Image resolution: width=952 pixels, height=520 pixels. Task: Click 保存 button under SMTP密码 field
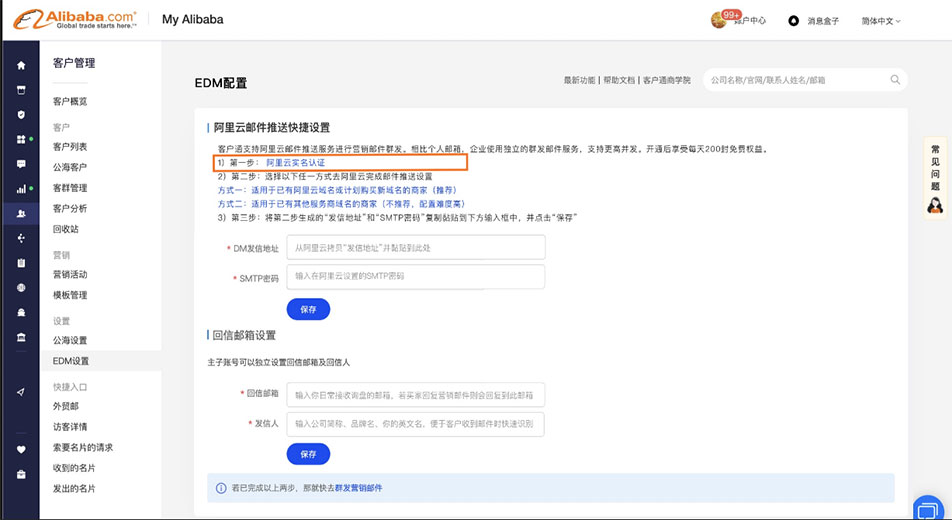click(308, 310)
